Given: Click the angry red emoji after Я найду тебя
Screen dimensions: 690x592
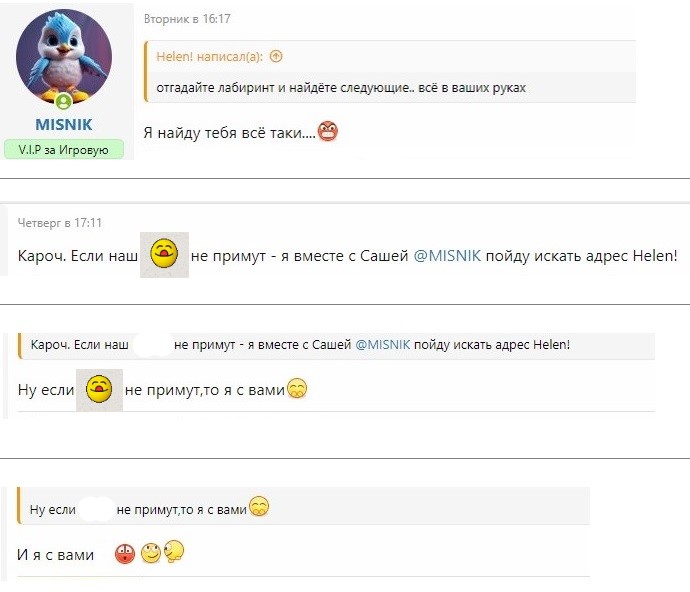Looking at the screenshot, I should (x=327, y=131).
